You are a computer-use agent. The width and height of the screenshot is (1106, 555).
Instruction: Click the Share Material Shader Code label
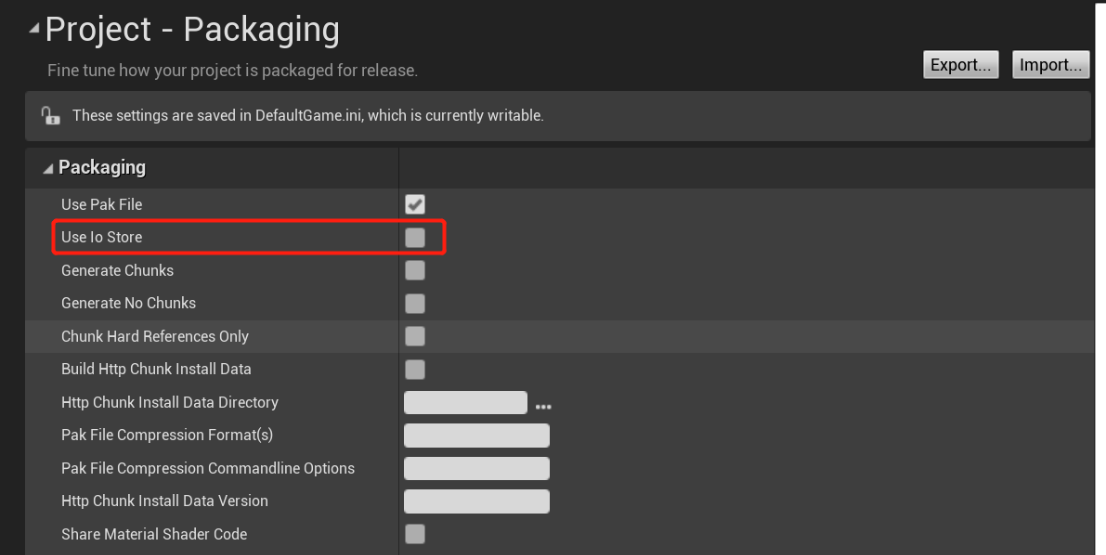tap(153, 534)
